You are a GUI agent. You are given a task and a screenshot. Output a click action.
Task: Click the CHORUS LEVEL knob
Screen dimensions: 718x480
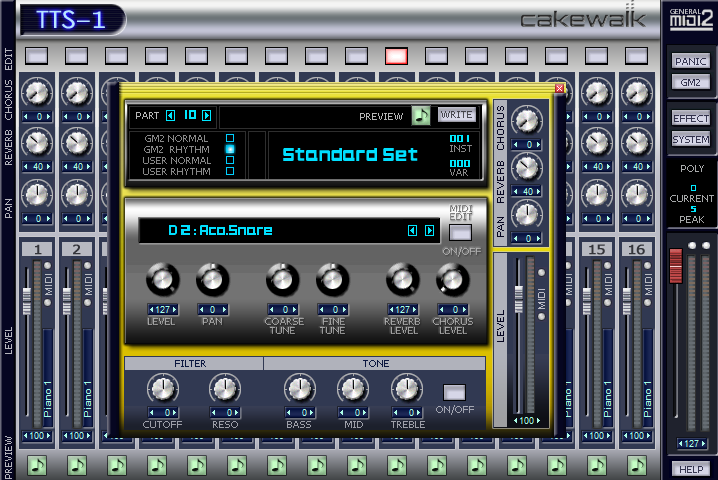tap(452, 279)
